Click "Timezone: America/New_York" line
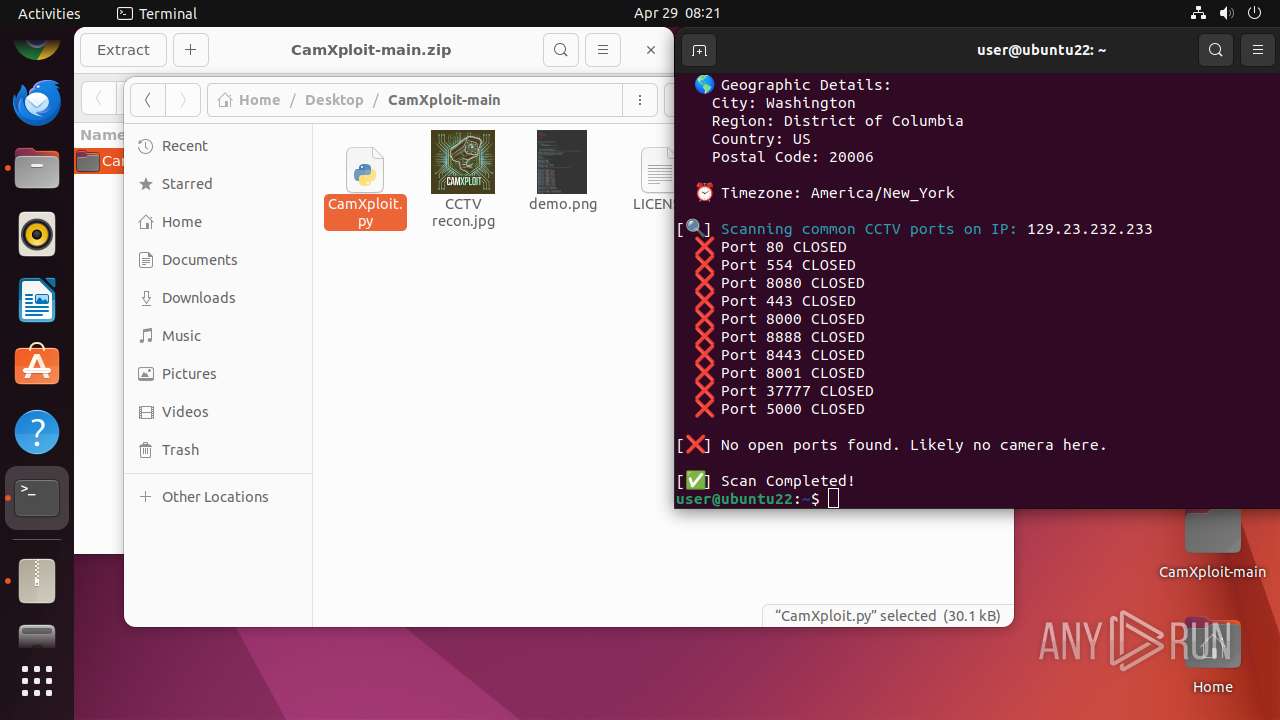 point(837,193)
